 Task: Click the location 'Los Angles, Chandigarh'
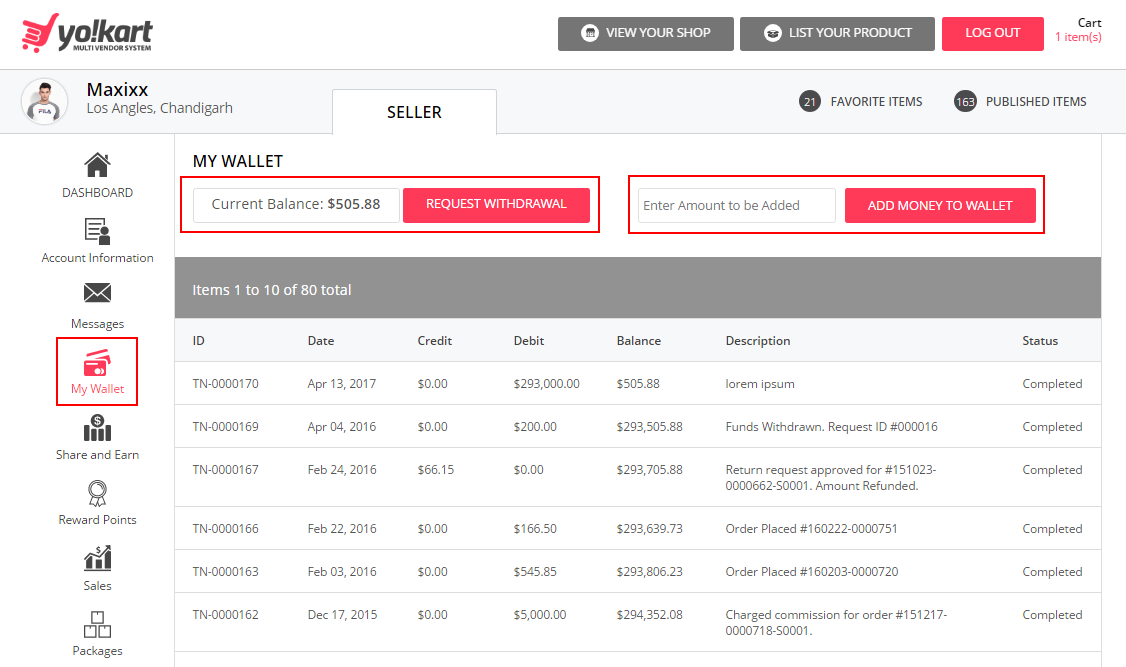tap(159, 108)
